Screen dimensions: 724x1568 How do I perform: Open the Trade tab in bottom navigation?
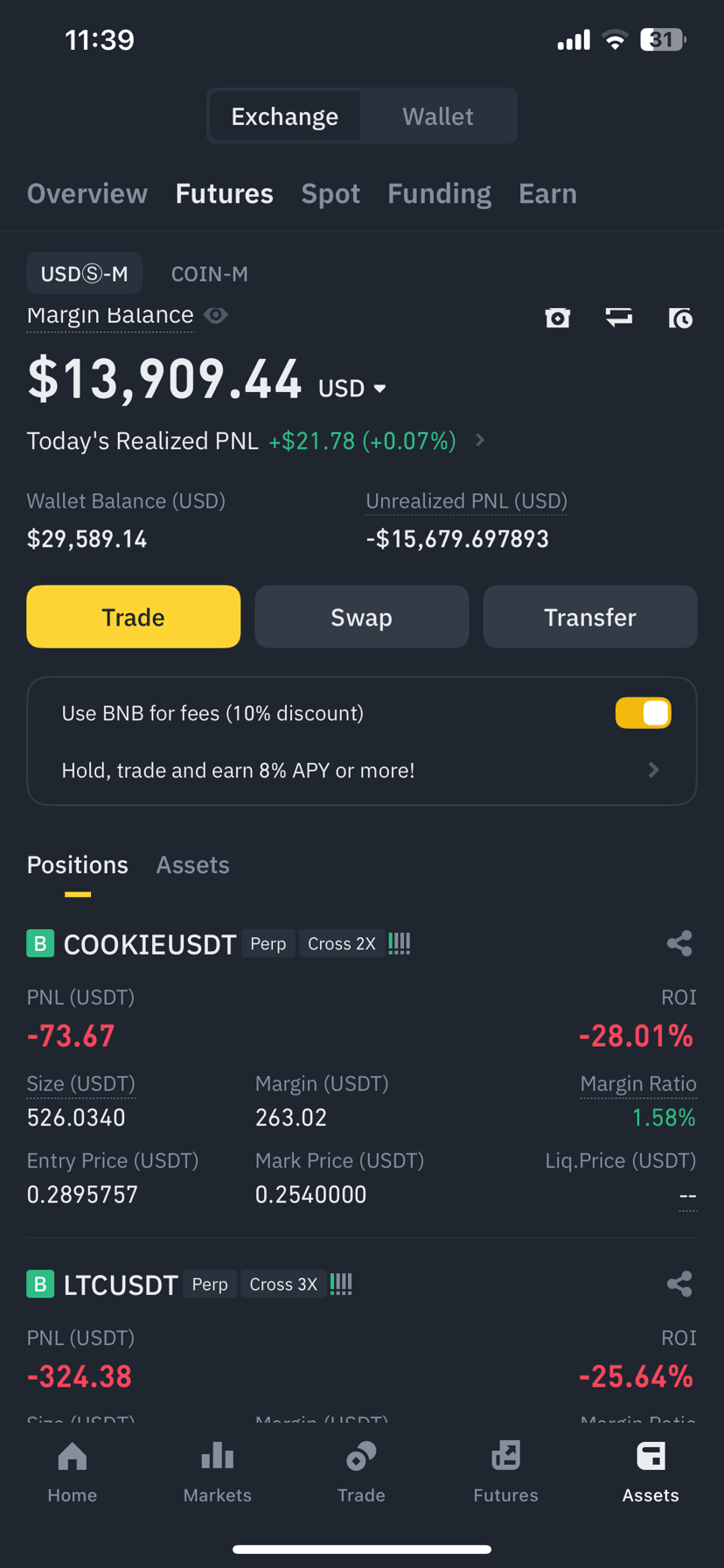coord(361,1473)
